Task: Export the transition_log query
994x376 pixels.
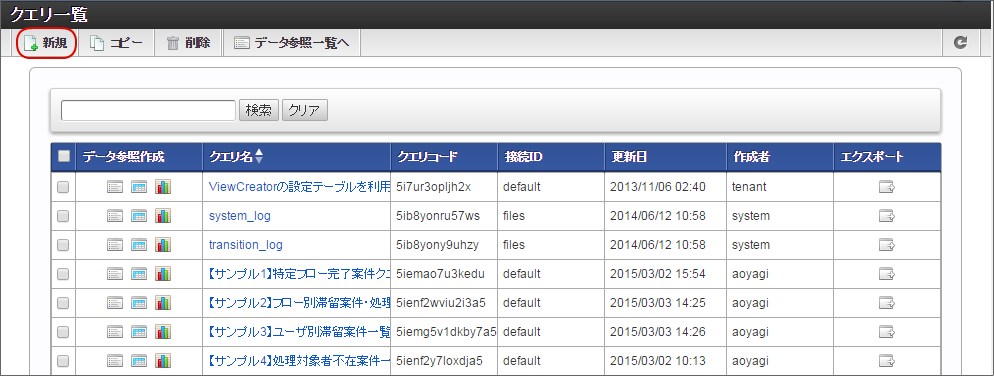Action: pyautogui.click(x=886, y=245)
